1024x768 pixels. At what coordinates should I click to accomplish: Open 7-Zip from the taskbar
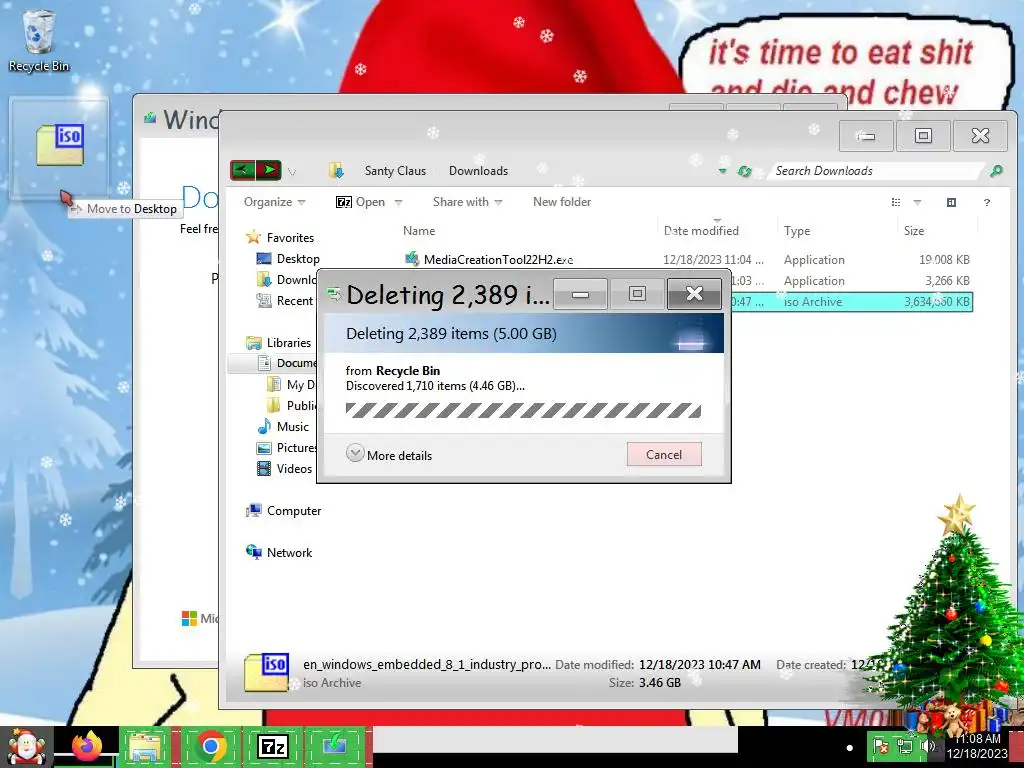click(x=273, y=746)
